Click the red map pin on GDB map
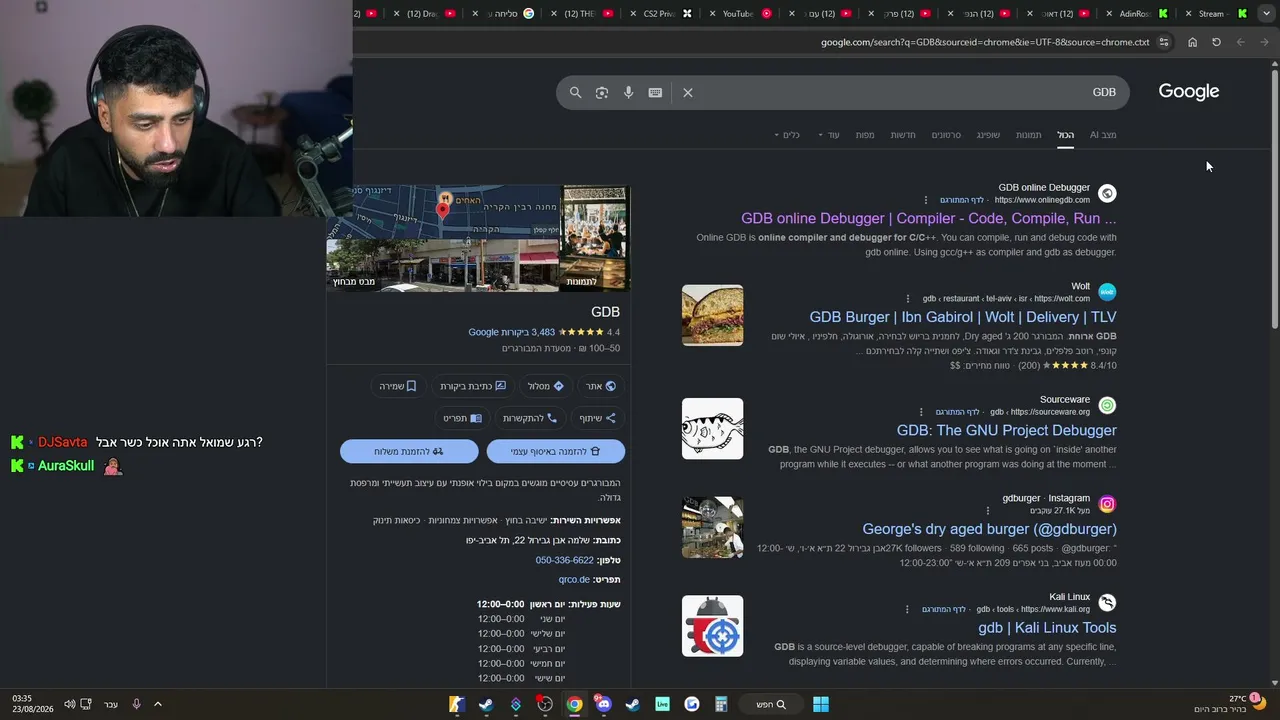 443,208
